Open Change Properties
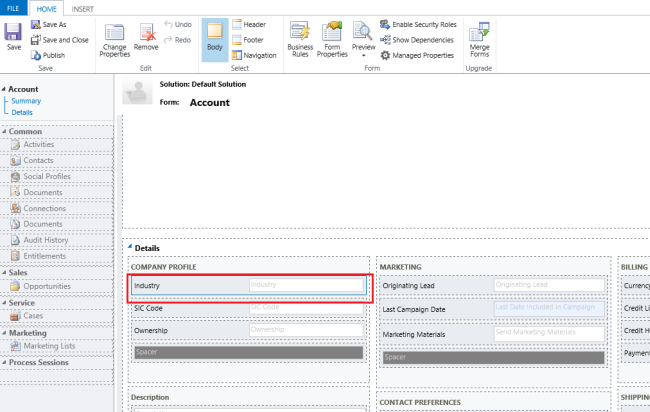Screen dimensions: 650x412 pos(114,41)
